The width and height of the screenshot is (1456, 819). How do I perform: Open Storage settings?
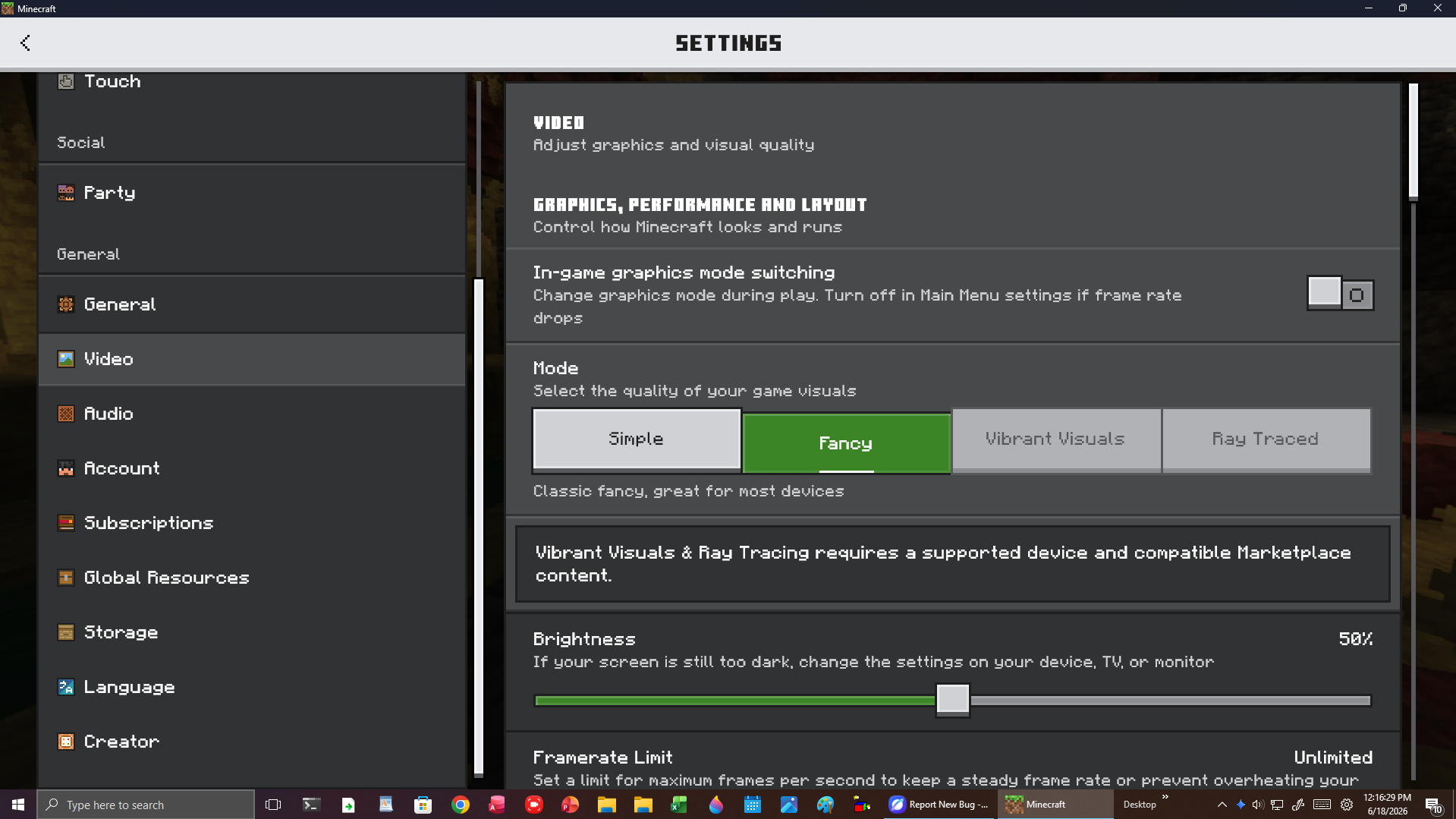tap(252, 632)
